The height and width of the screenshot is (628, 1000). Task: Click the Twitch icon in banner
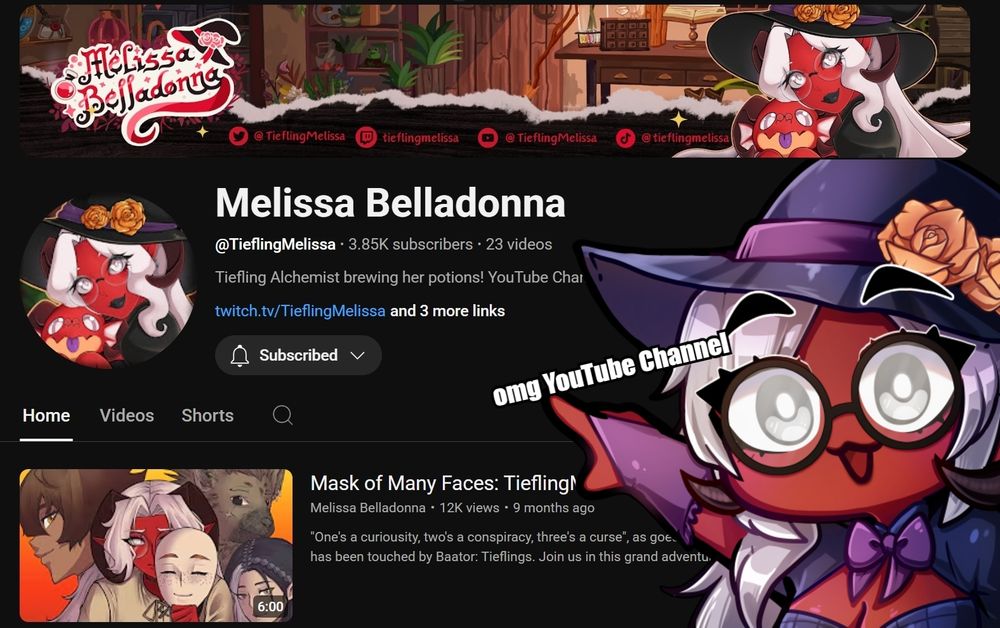pyautogui.click(x=366, y=137)
